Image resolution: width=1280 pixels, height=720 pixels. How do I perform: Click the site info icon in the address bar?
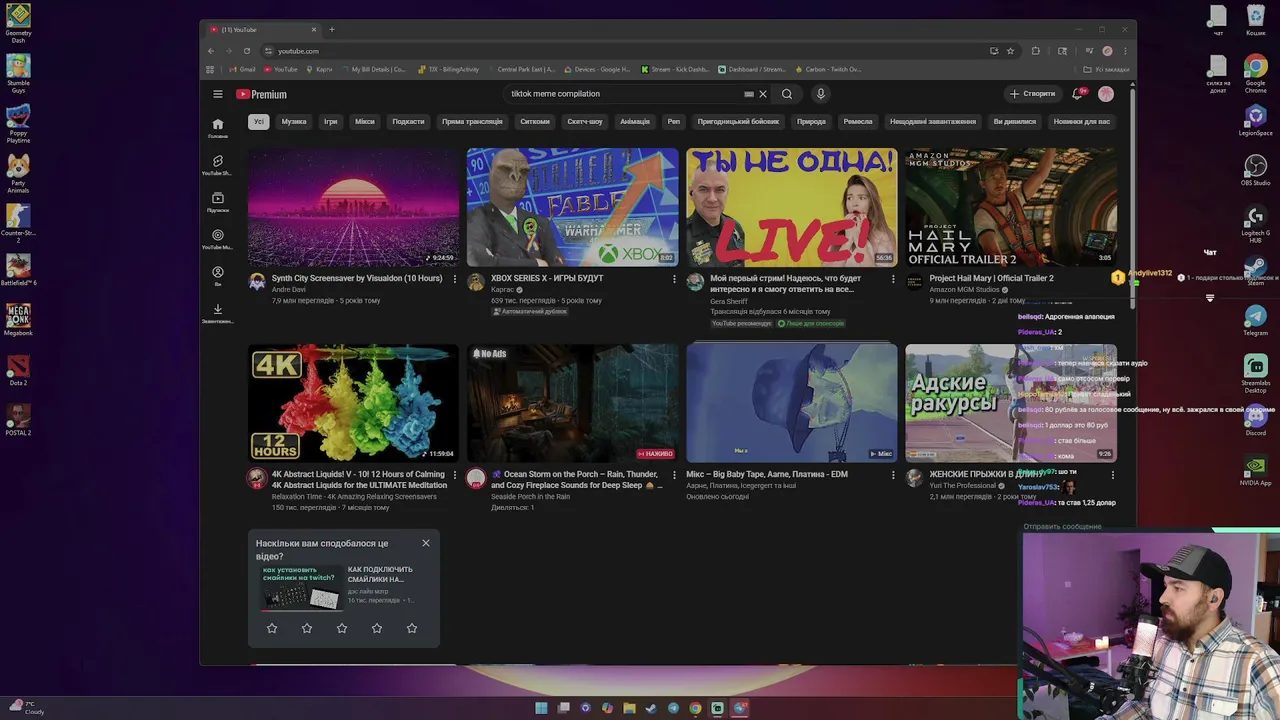(268, 51)
